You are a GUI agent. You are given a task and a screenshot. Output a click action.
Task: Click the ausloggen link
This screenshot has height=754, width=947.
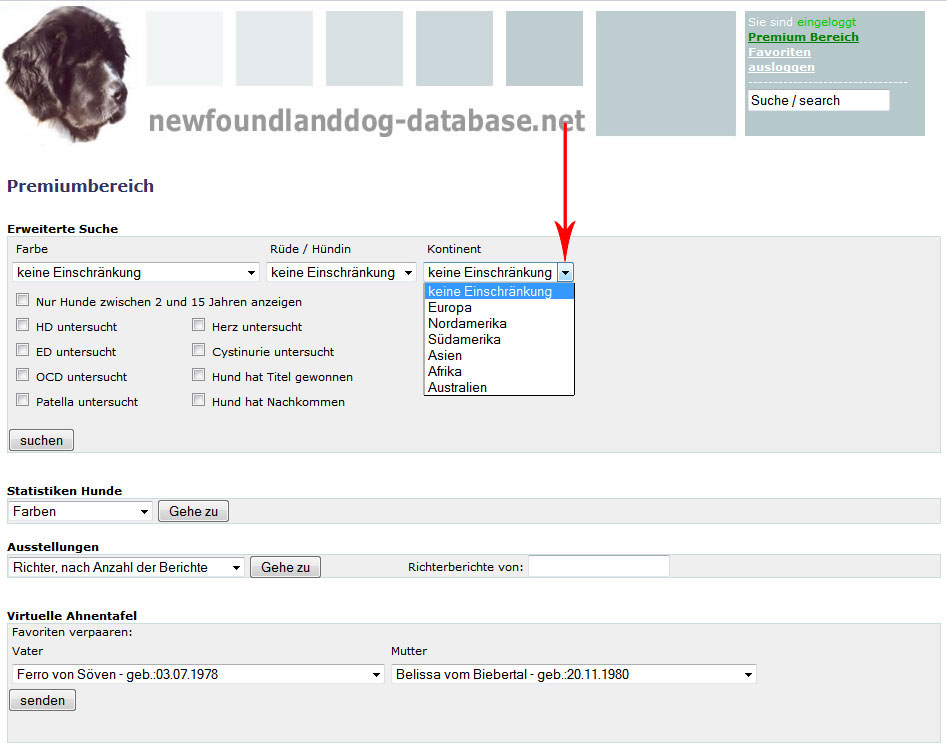pos(781,67)
